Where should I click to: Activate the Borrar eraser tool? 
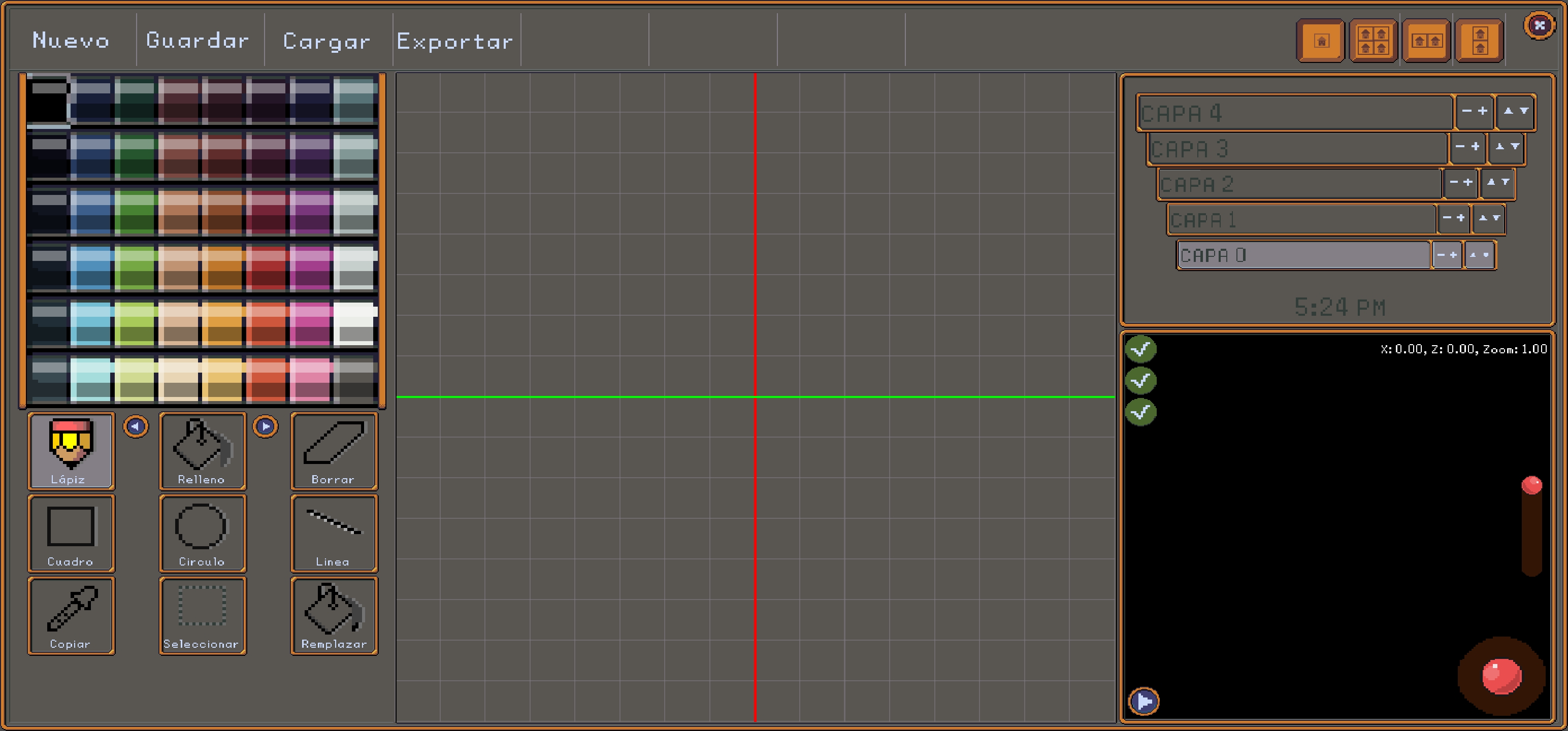pyautogui.click(x=334, y=450)
